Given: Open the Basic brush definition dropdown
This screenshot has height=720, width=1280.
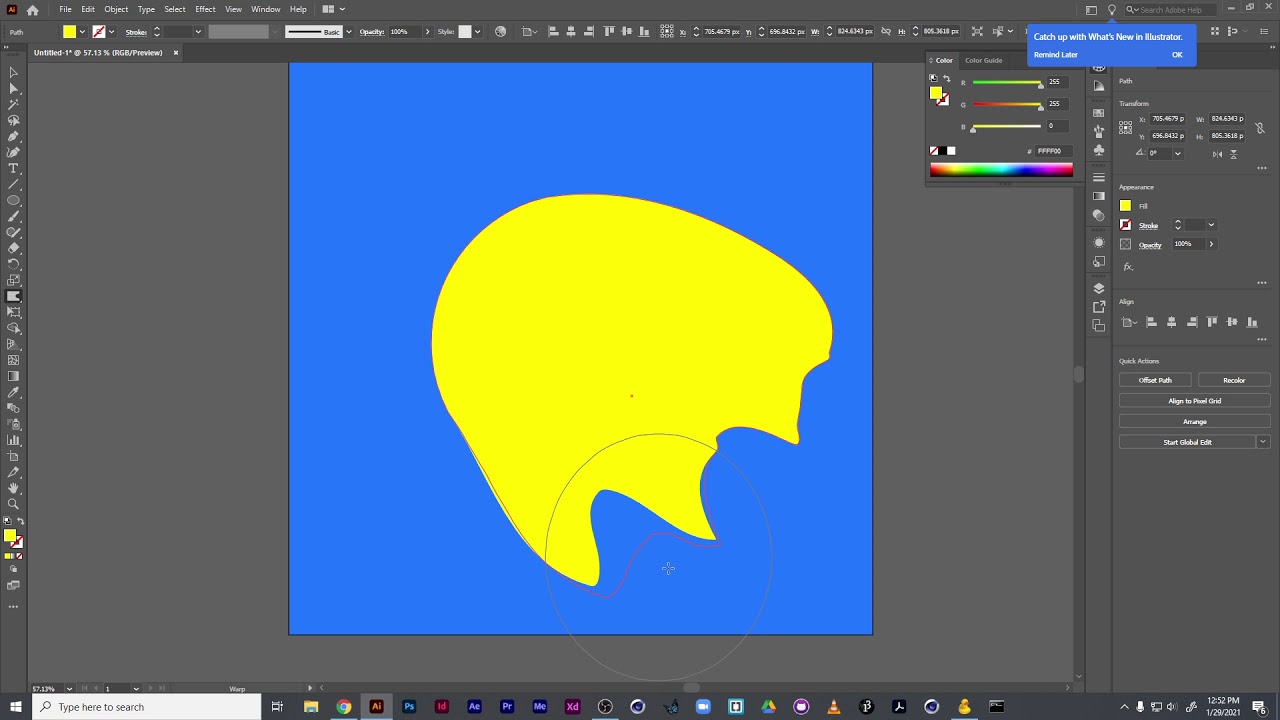Looking at the screenshot, I should (x=348, y=32).
